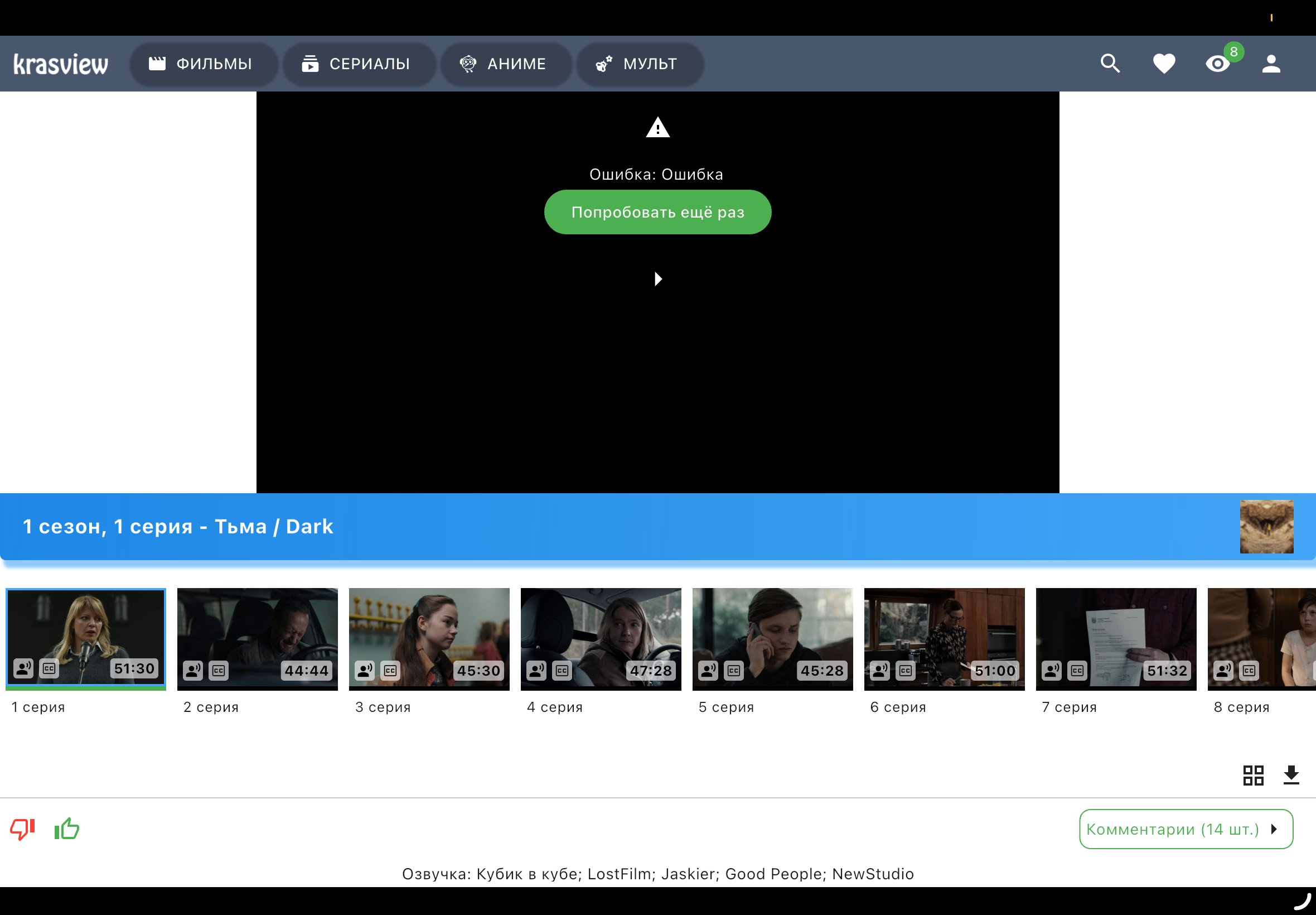Click the red thumbs down icon

(x=23, y=829)
